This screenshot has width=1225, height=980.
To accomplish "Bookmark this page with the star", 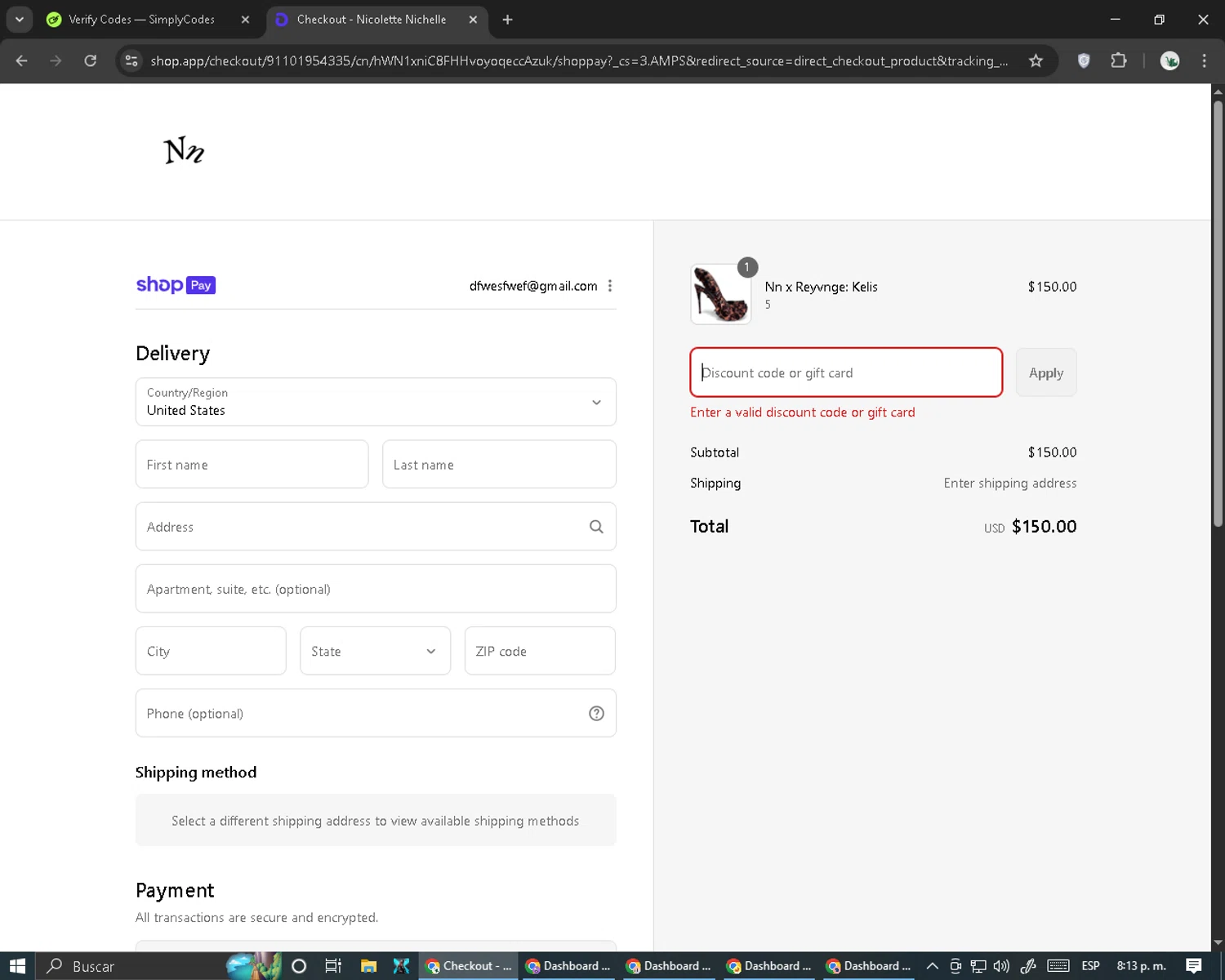I will point(1036,60).
